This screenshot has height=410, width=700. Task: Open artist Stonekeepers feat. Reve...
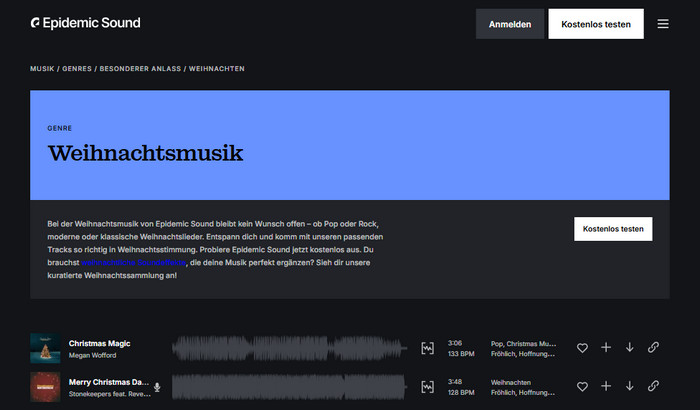[110, 394]
